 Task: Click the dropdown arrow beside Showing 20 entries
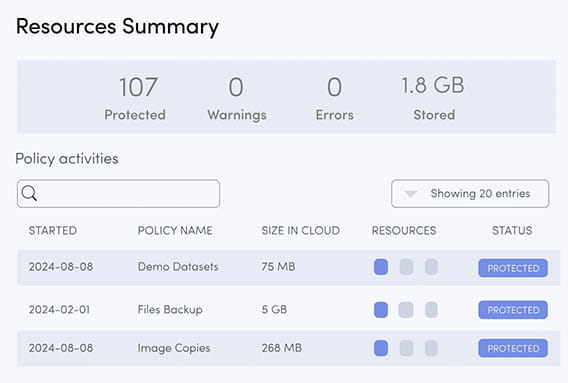(410, 194)
